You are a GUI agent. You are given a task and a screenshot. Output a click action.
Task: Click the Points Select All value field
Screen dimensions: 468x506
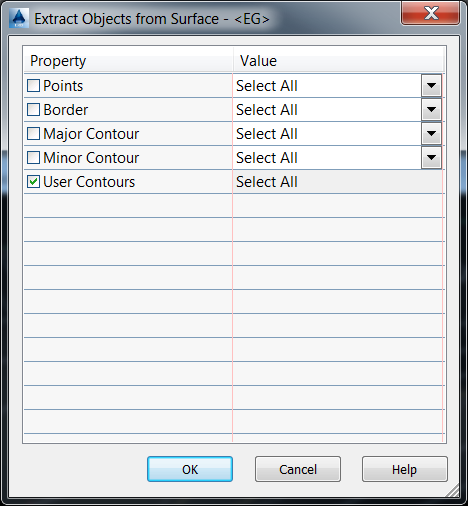[327, 86]
